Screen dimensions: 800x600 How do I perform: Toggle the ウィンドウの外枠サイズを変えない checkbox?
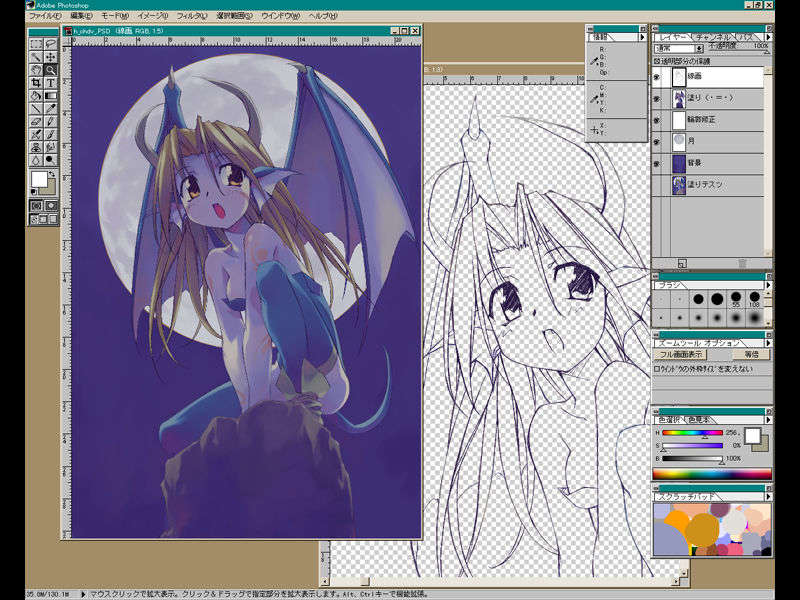[657, 369]
